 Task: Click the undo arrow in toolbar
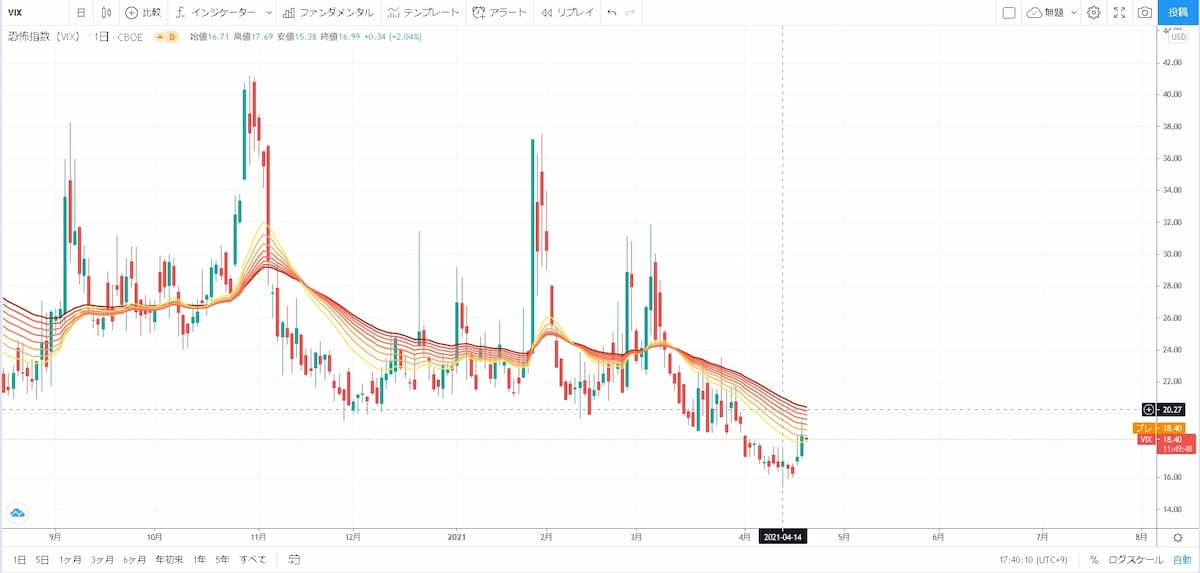[611, 13]
